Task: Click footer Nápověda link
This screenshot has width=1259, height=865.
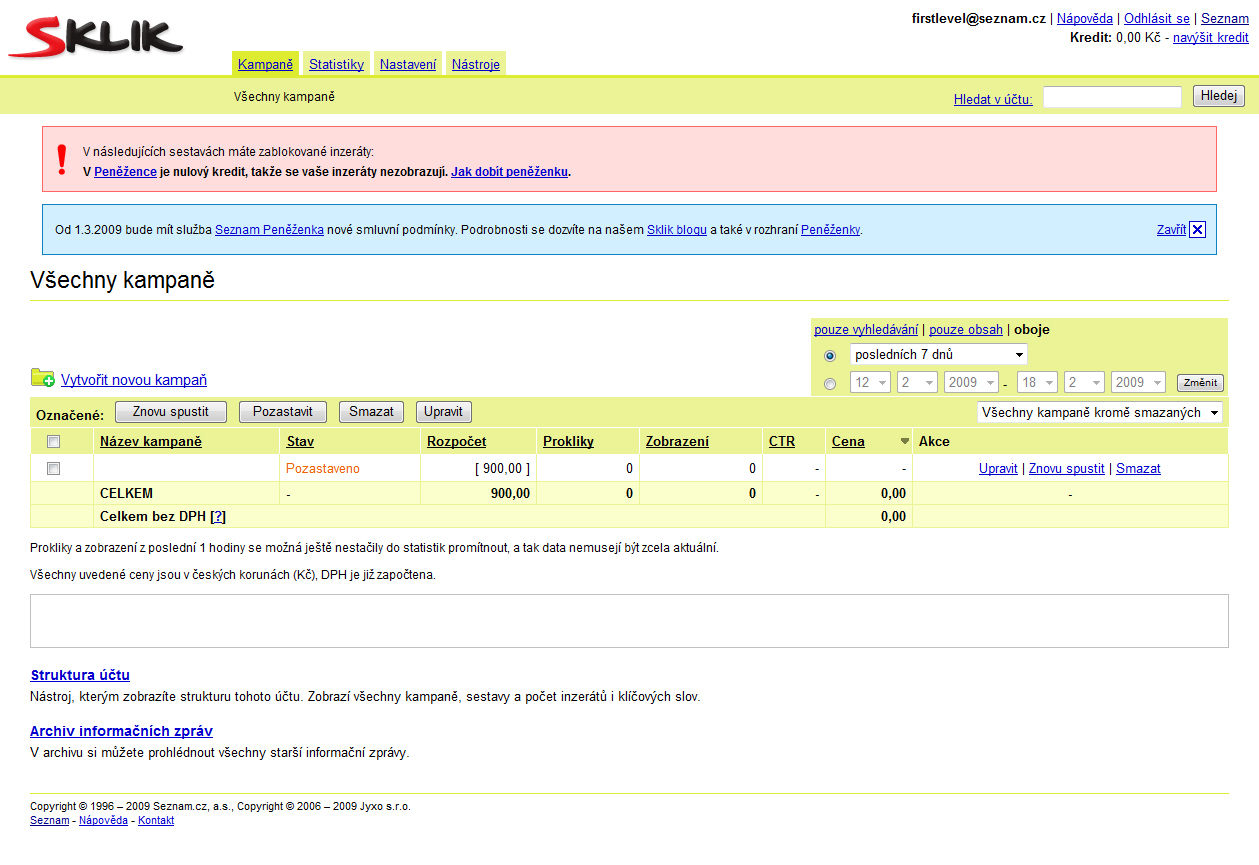Action: 104,821
